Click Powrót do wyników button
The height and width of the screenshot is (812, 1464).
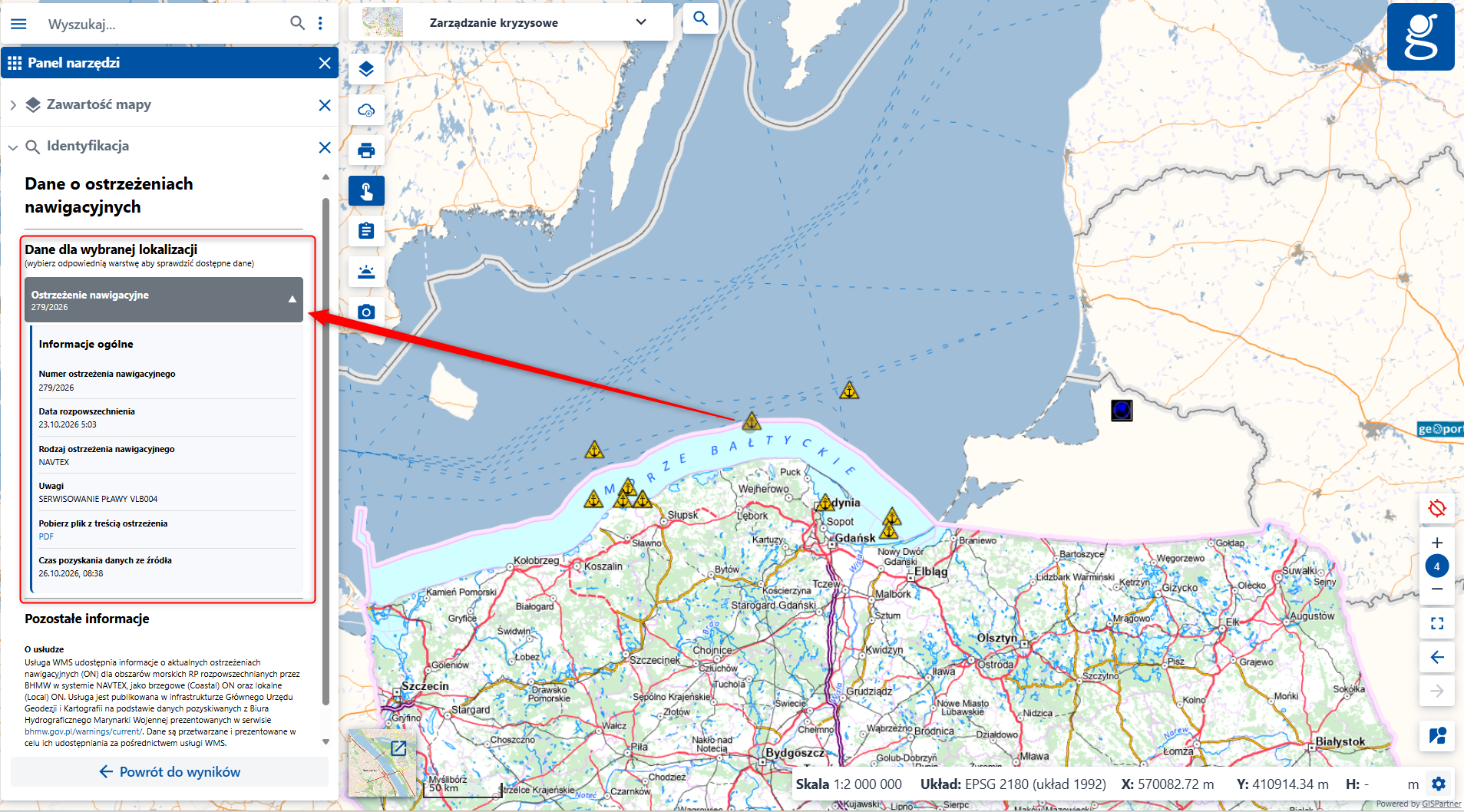(x=170, y=771)
